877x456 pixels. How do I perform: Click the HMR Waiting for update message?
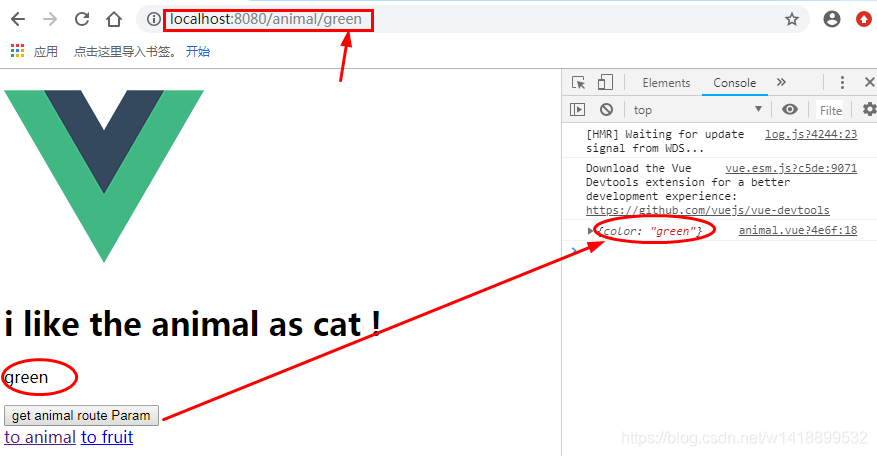(x=665, y=141)
